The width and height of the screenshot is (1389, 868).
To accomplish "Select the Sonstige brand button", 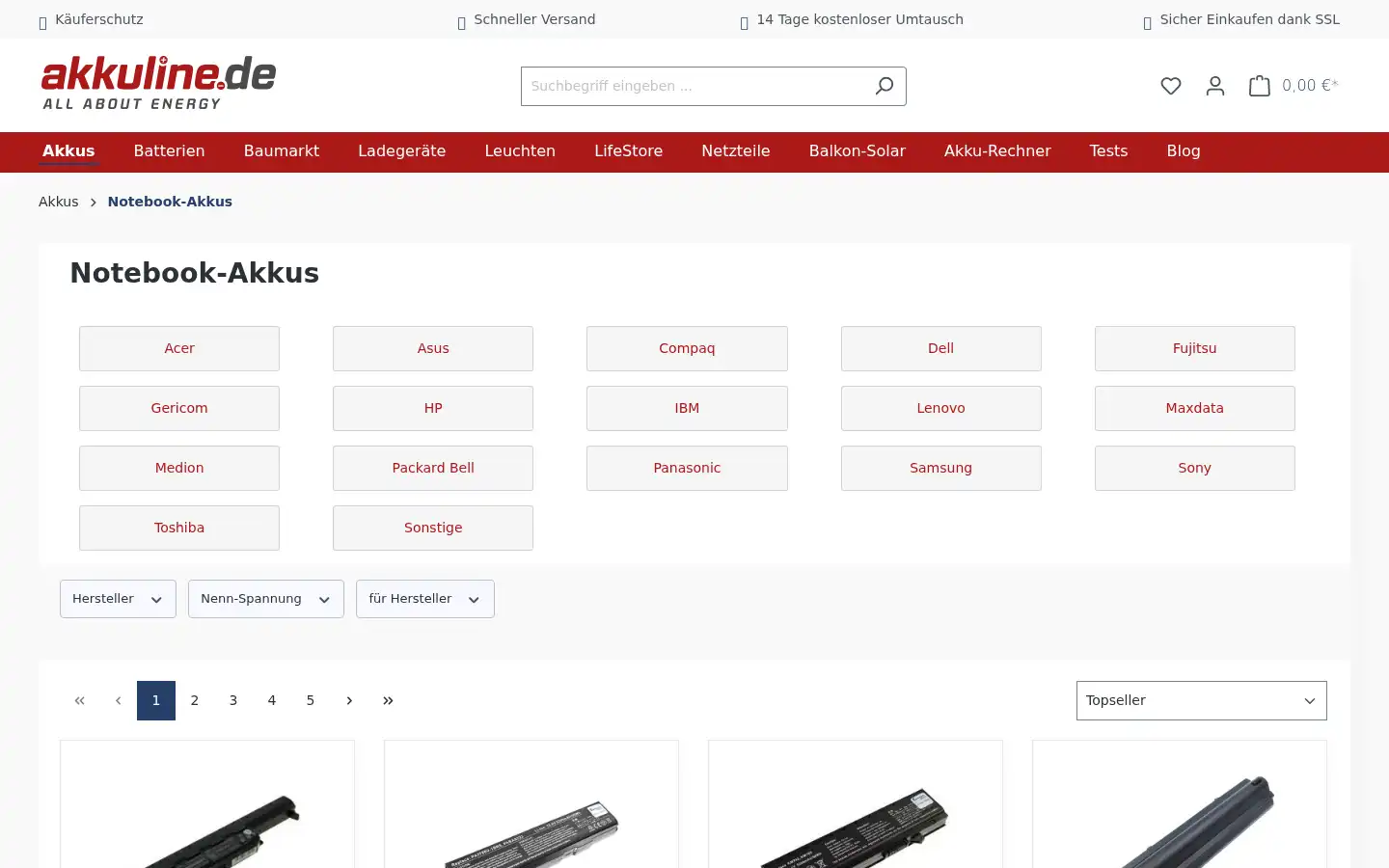I will coord(433,528).
